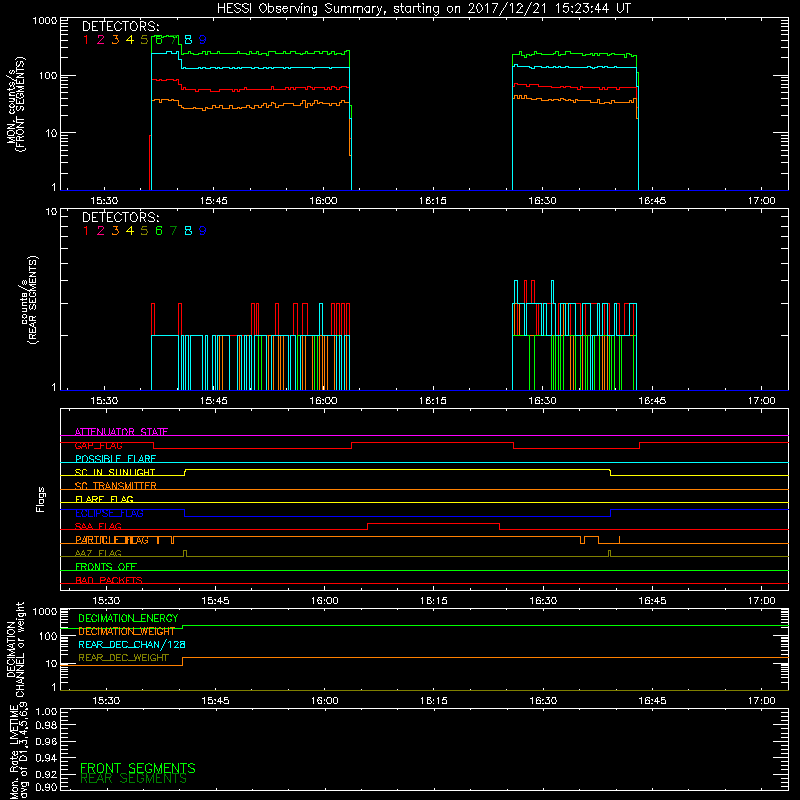Click the DECIMATION_WEIGHT legend label
This screenshot has height=800, width=800.
click(x=127, y=632)
